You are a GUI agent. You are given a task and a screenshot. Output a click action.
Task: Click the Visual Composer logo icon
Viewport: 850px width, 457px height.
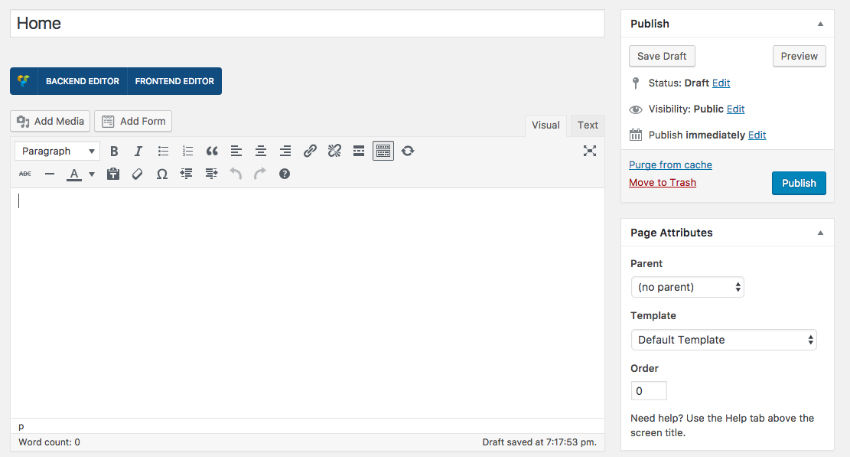click(x=23, y=81)
